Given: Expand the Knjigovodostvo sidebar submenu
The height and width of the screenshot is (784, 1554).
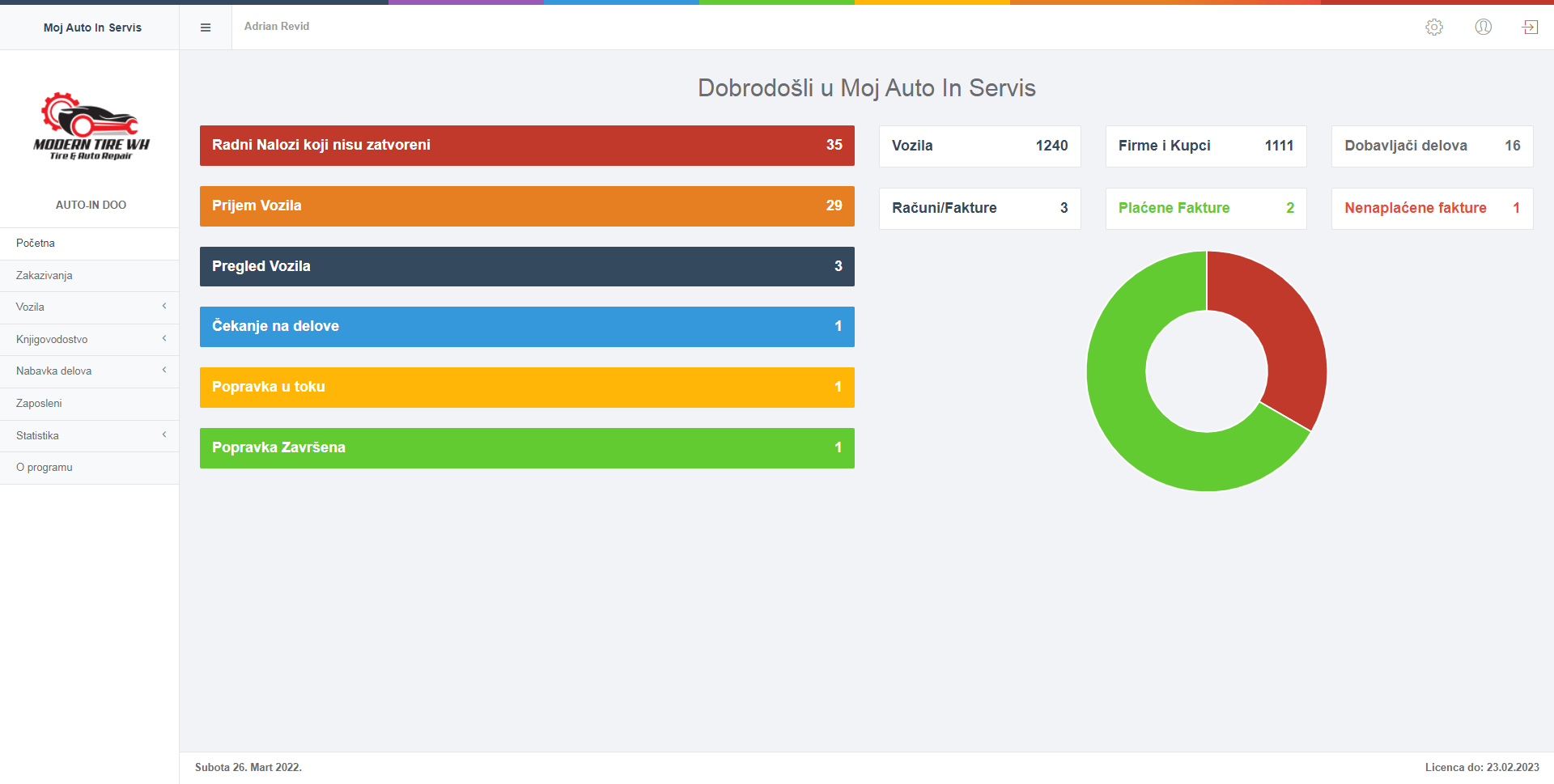Looking at the screenshot, I should pos(89,339).
